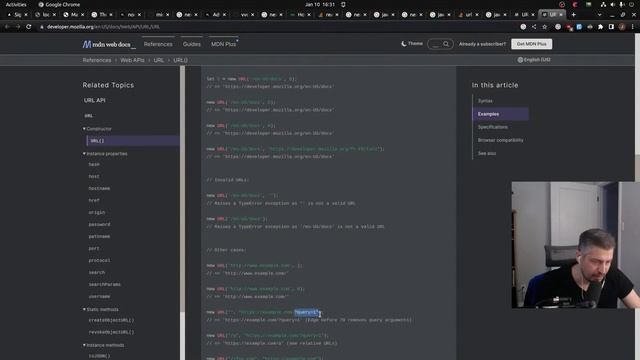Open the searchParams property in sidebar
Screen dimensions: 640x360
tap(104, 284)
